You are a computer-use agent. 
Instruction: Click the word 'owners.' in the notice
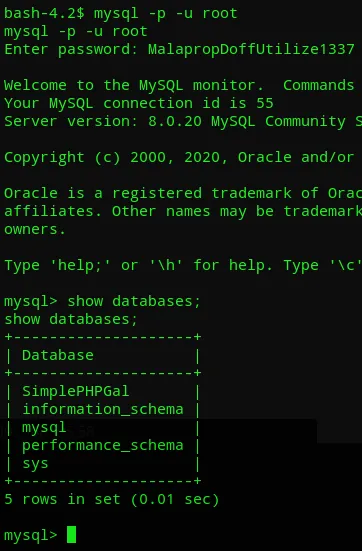35,229
